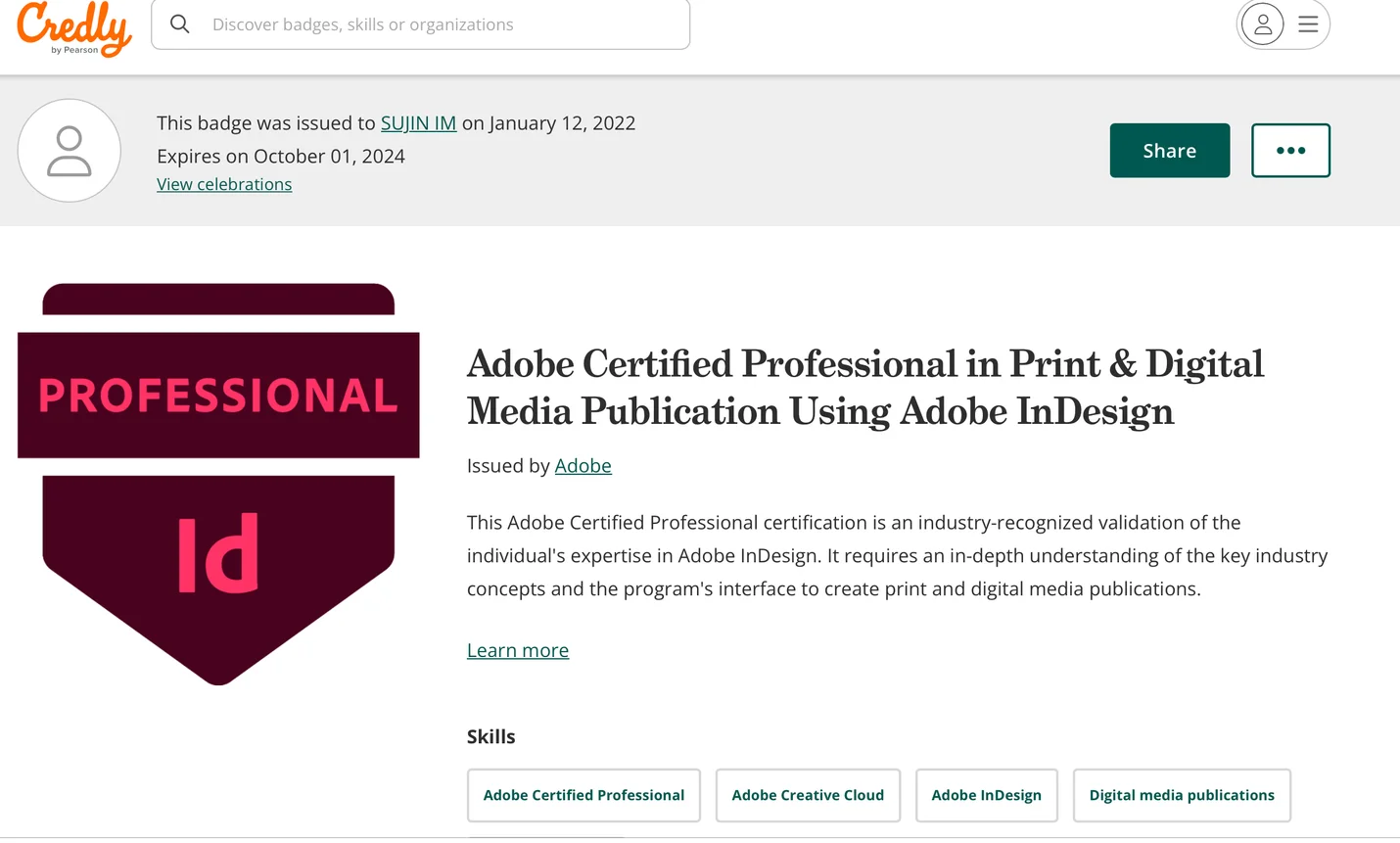Open the InDesign Professional badge image
The width and height of the screenshot is (1400, 843).
(x=218, y=485)
